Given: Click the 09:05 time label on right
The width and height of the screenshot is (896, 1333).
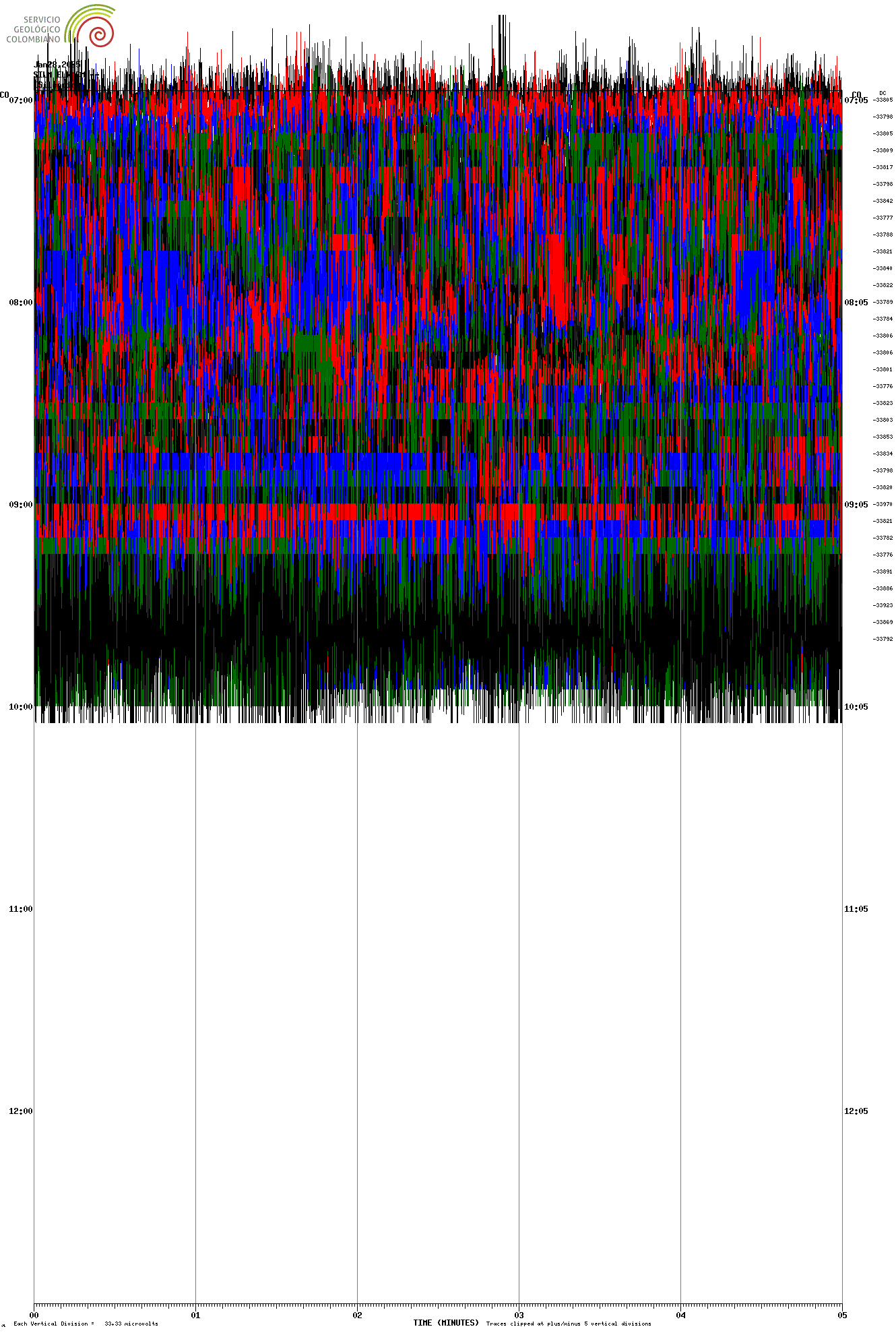Looking at the screenshot, I should pos(856,505).
